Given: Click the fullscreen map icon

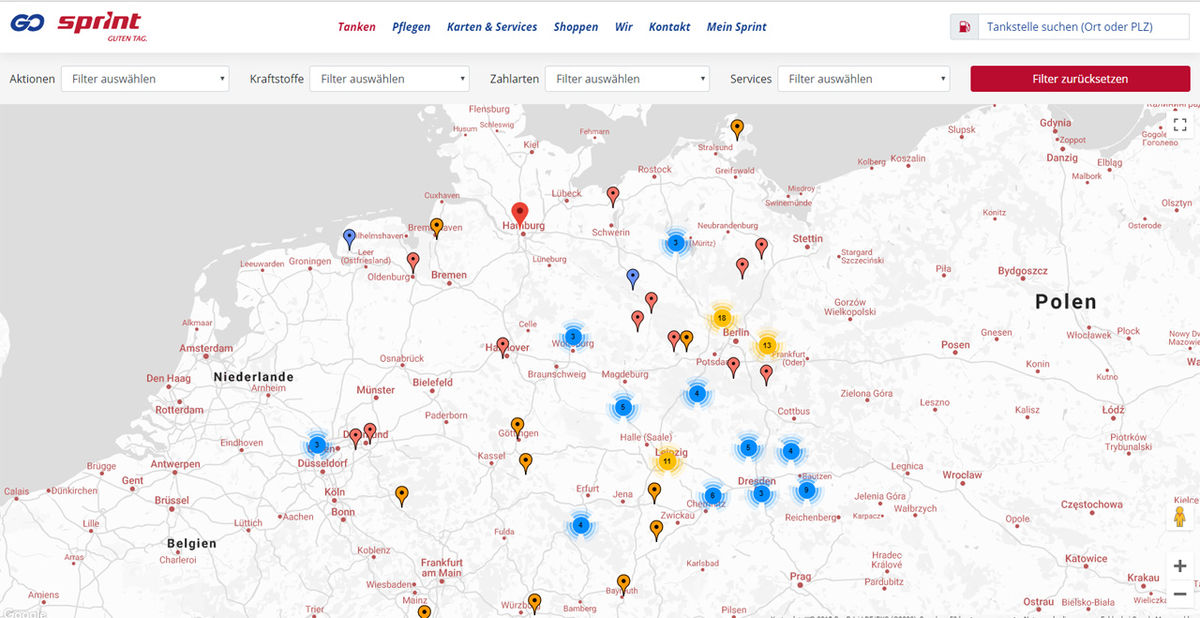Looking at the screenshot, I should click(x=1180, y=125).
